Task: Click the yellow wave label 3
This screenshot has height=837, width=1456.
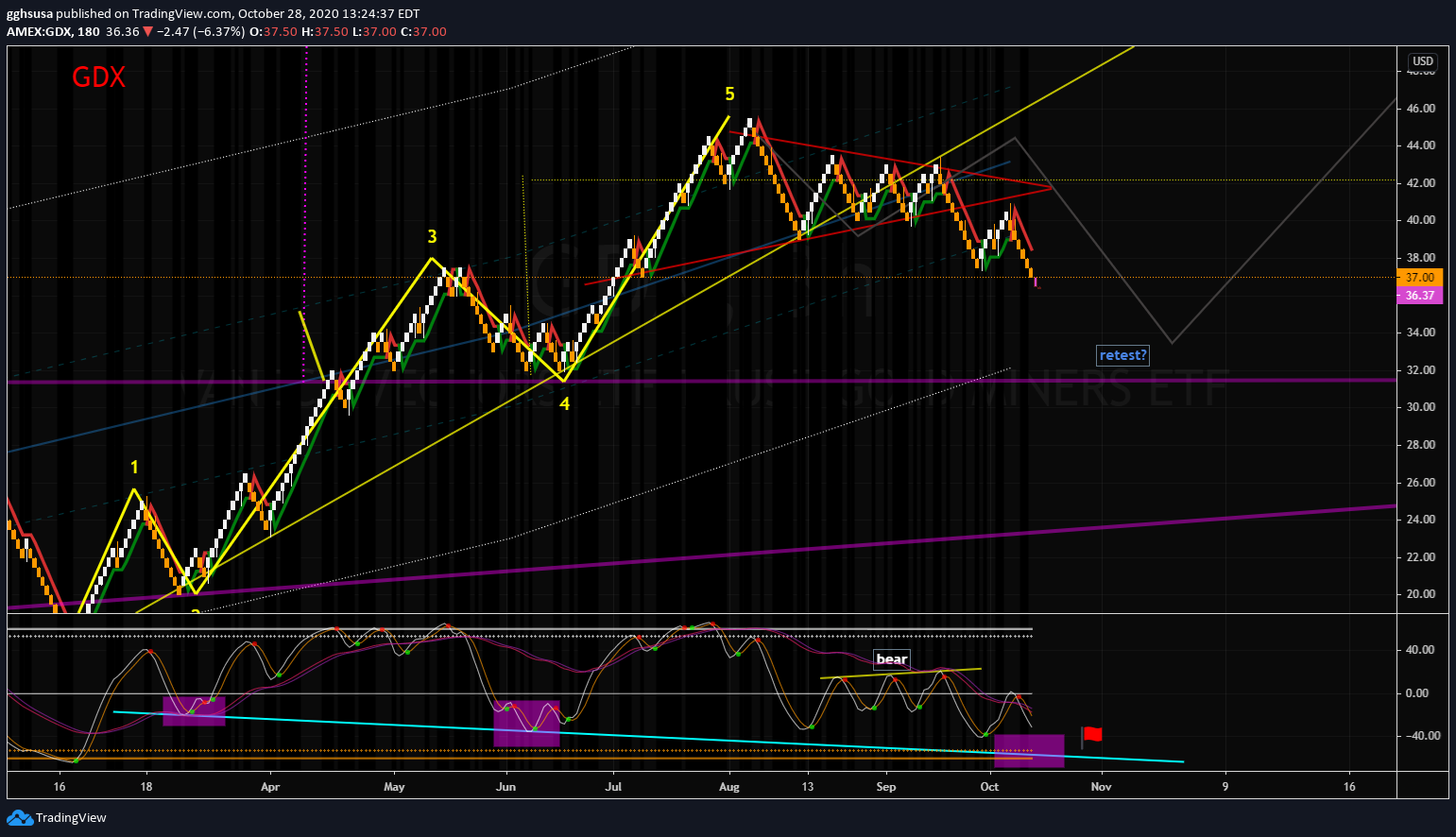Action: pos(432,237)
